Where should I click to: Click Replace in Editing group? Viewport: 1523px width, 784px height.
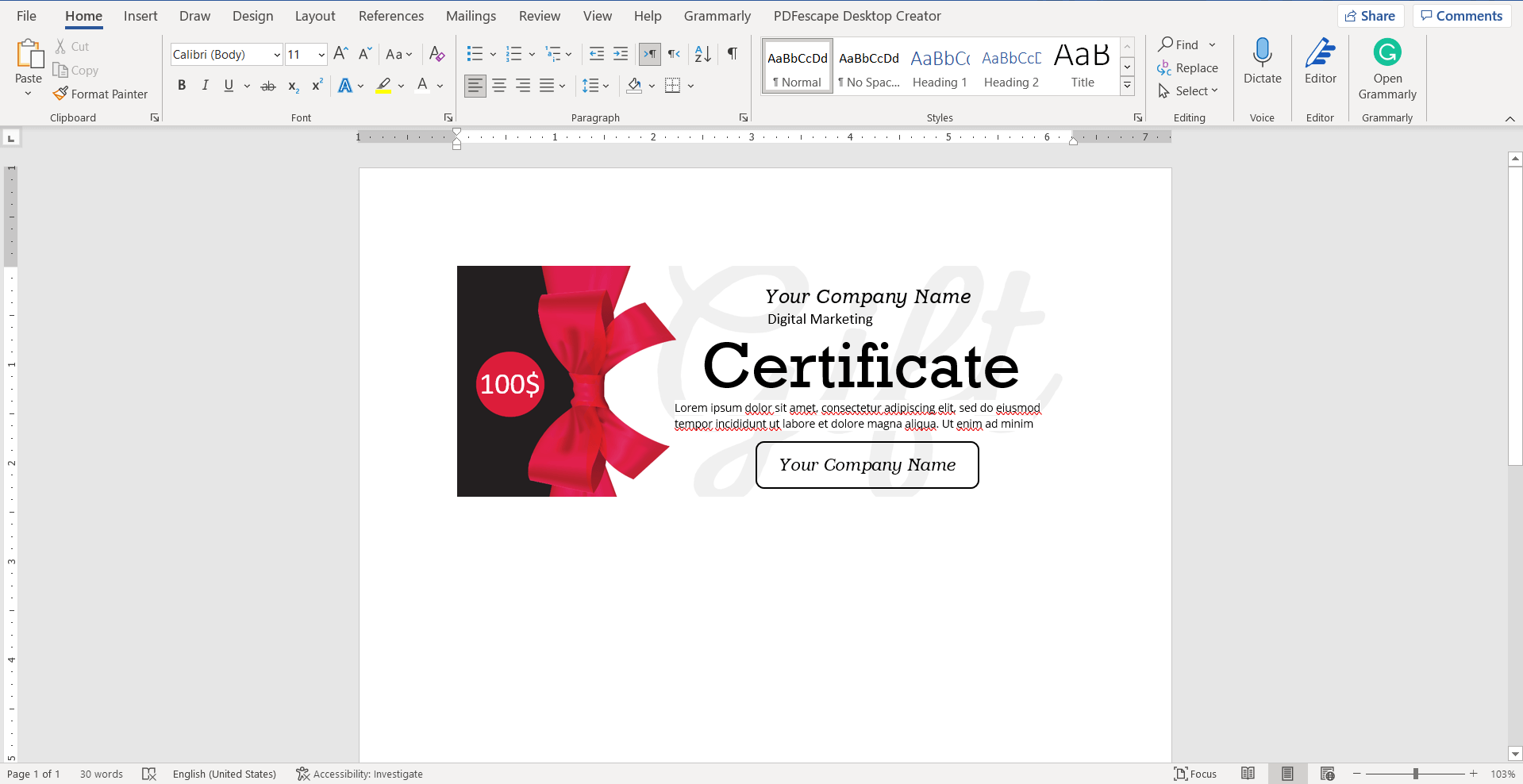tap(1187, 68)
